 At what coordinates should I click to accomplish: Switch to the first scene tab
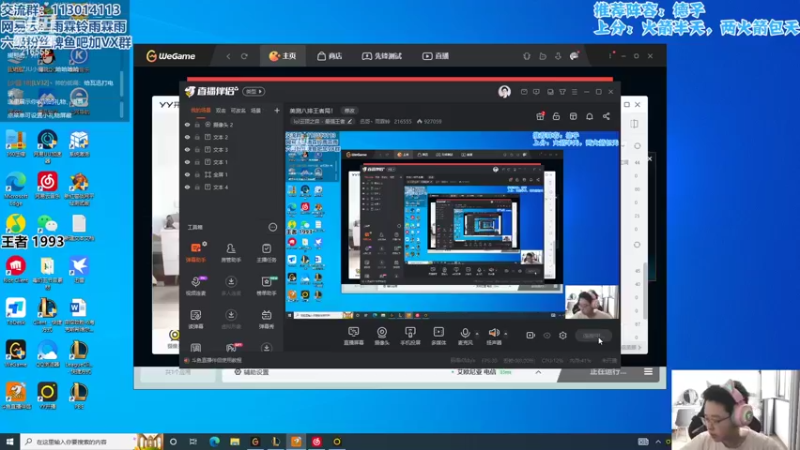tap(201, 110)
